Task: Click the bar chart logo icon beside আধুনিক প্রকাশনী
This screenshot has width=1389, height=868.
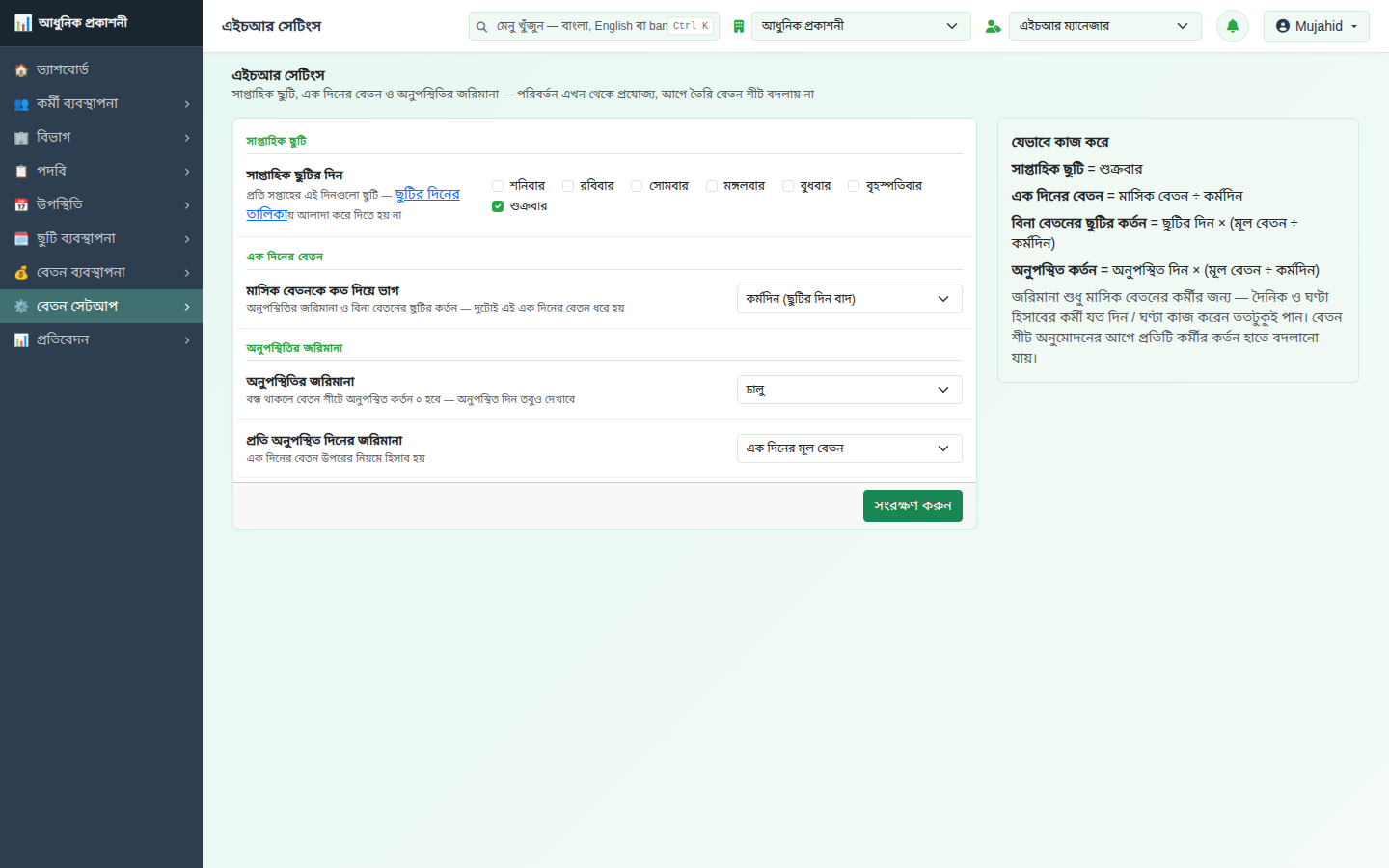Action: [x=22, y=23]
